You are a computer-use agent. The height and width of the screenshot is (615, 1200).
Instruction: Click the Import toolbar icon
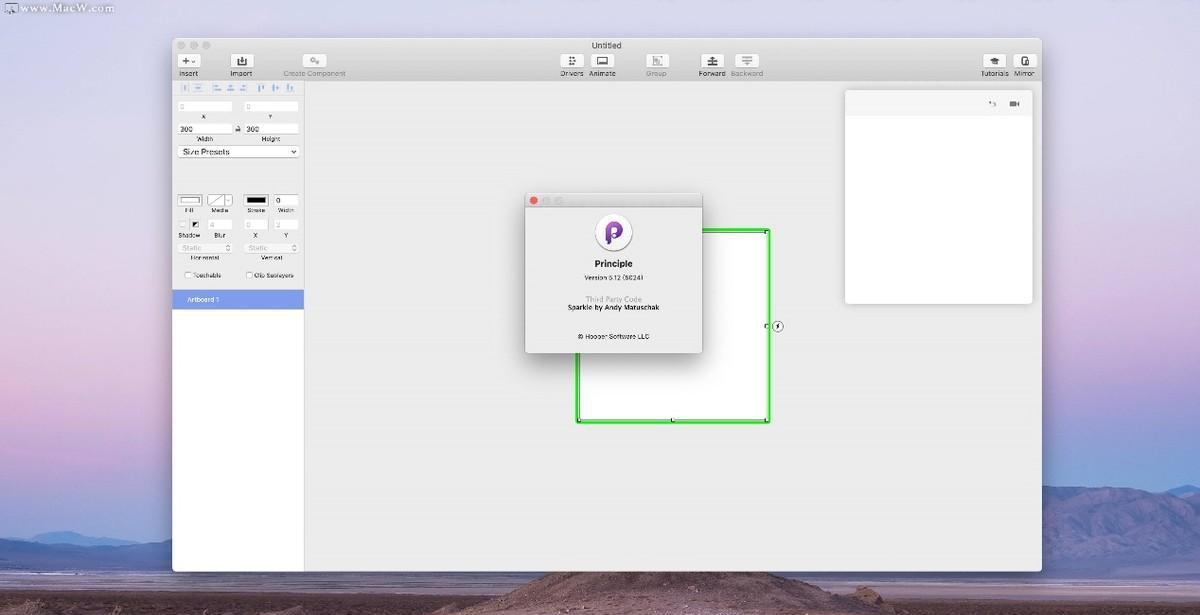point(241,61)
